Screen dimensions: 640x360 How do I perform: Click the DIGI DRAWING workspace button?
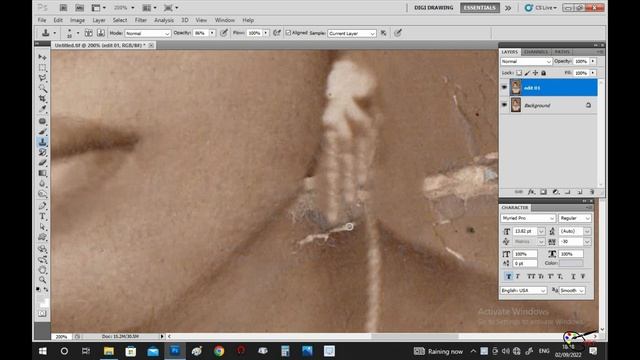click(433, 8)
